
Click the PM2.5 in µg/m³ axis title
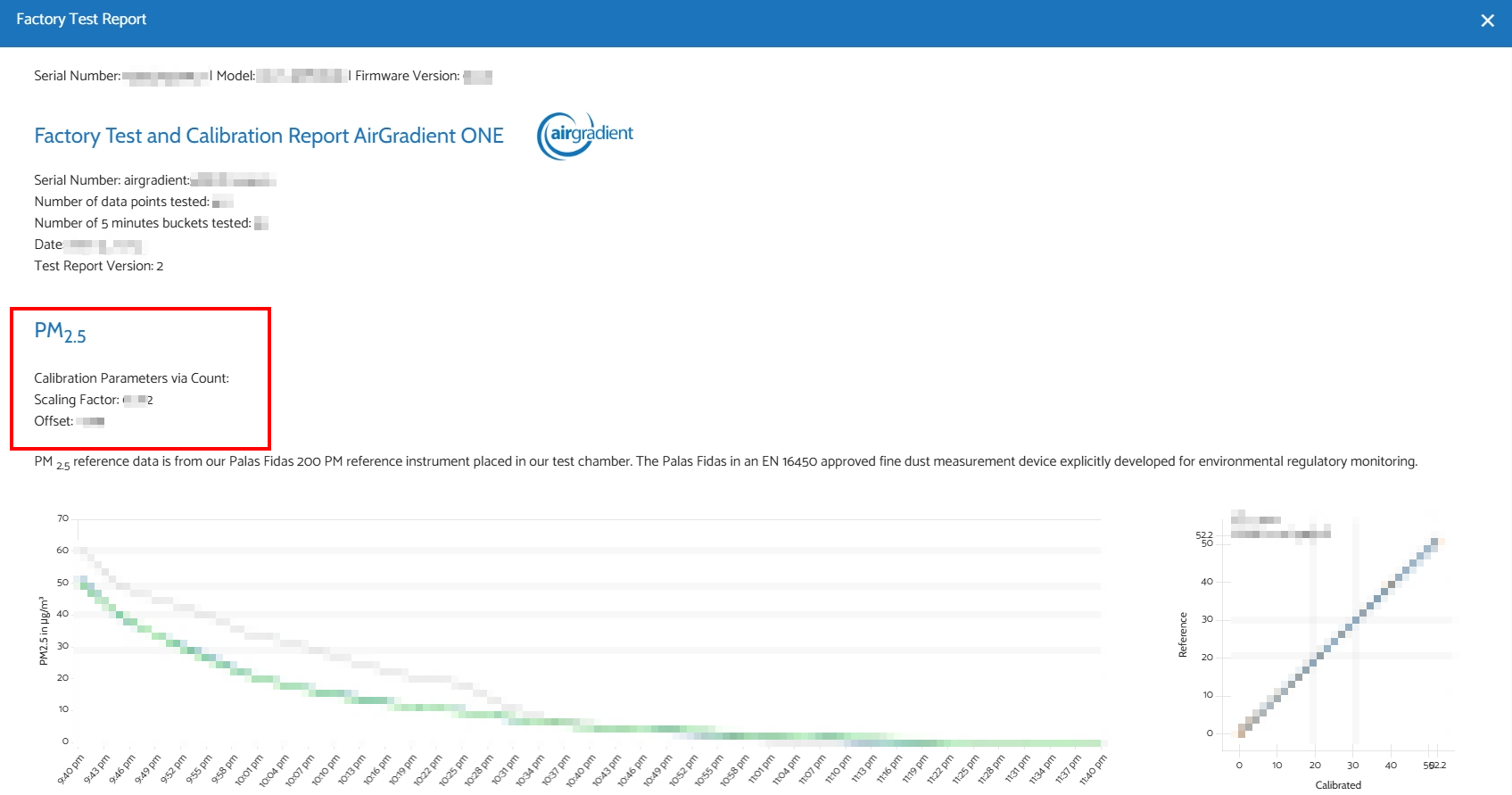[x=43, y=631]
